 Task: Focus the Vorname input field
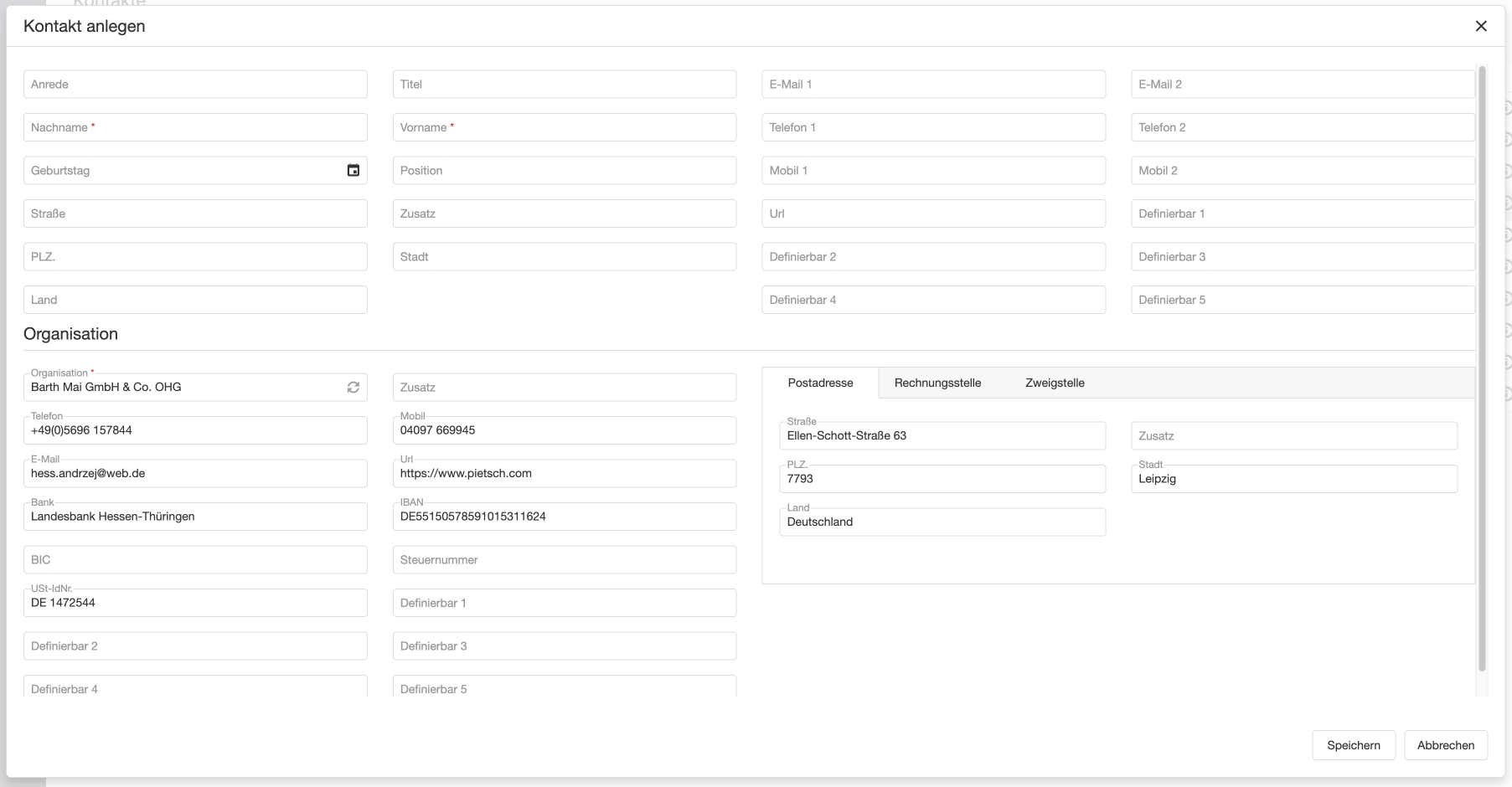tap(564, 128)
